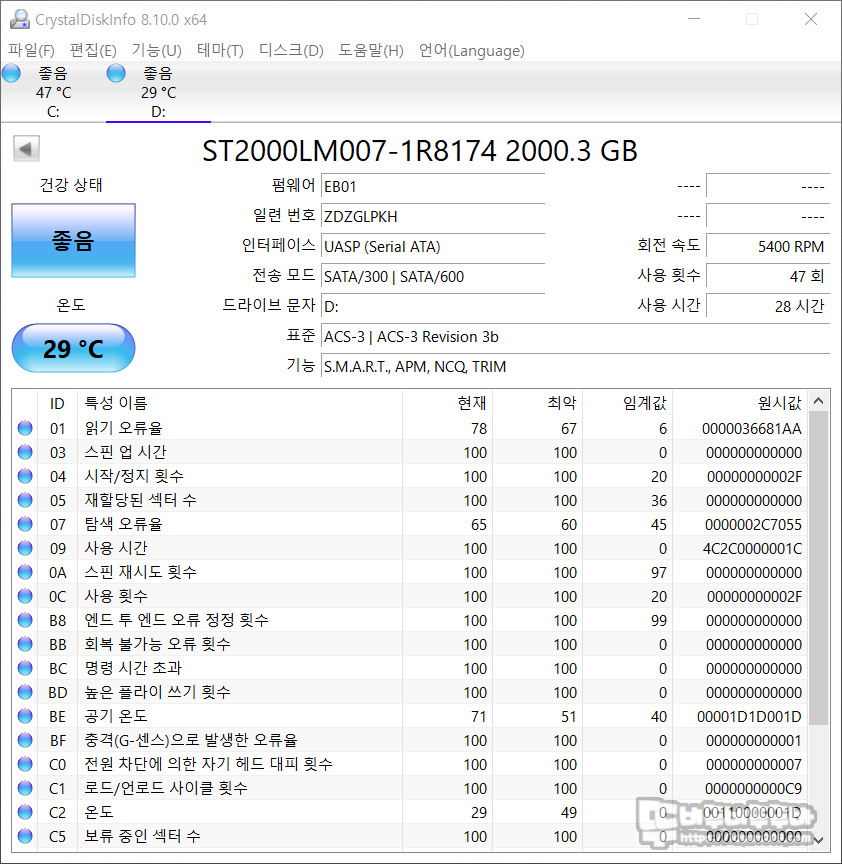Click the standard field ACS-3 Revision 3b
Screen dimensions: 842x864
tap(575, 337)
